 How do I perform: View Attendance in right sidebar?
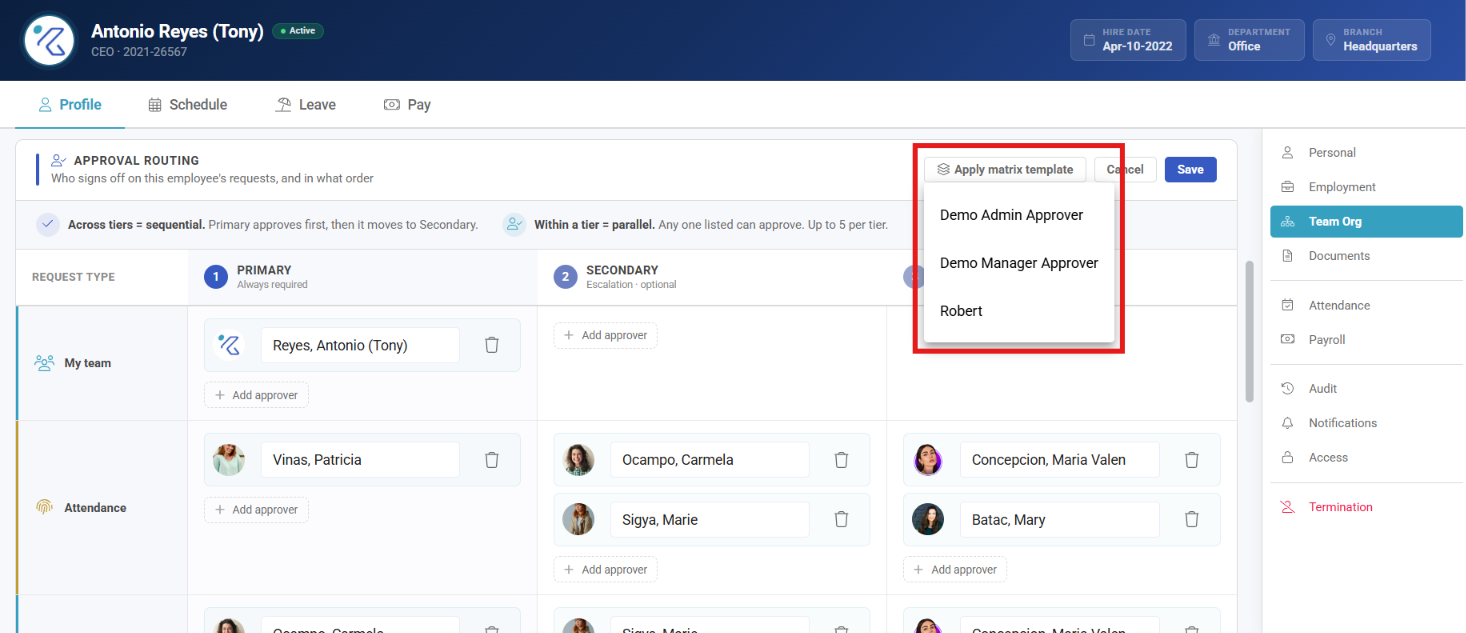pos(1366,306)
